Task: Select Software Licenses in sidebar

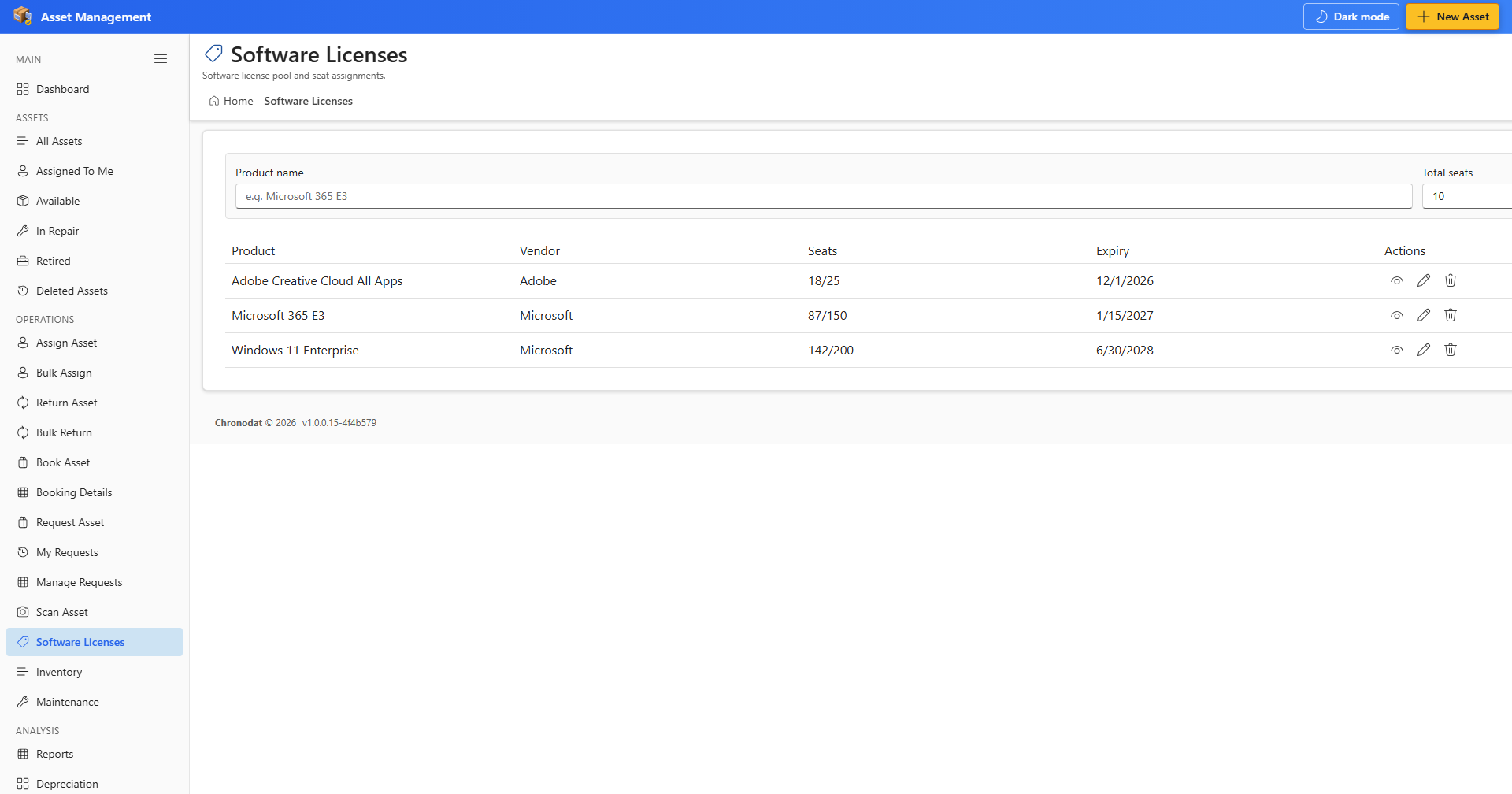Action: 94,642
